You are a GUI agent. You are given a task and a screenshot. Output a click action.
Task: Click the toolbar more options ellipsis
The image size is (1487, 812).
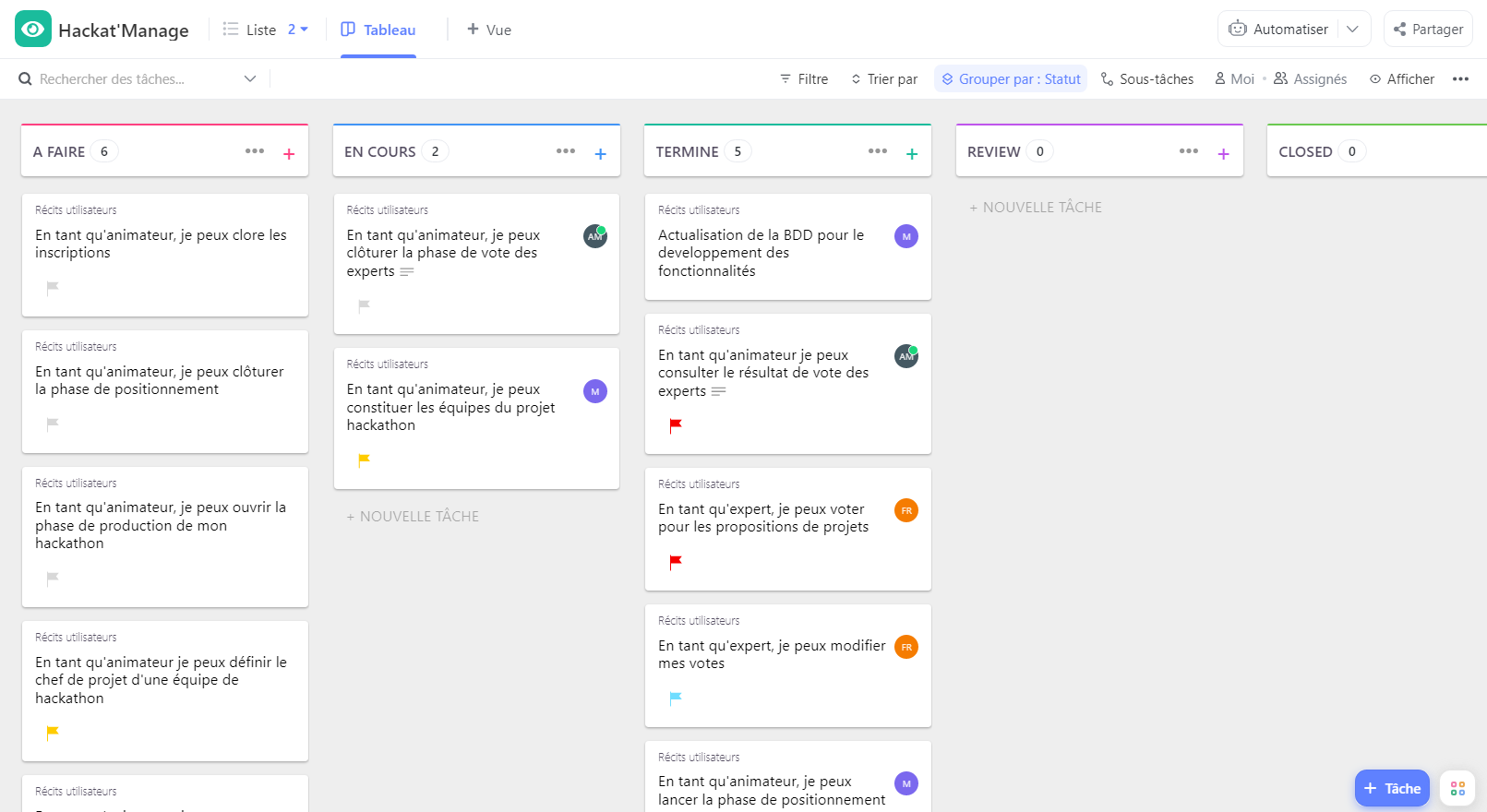click(1460, 79)
